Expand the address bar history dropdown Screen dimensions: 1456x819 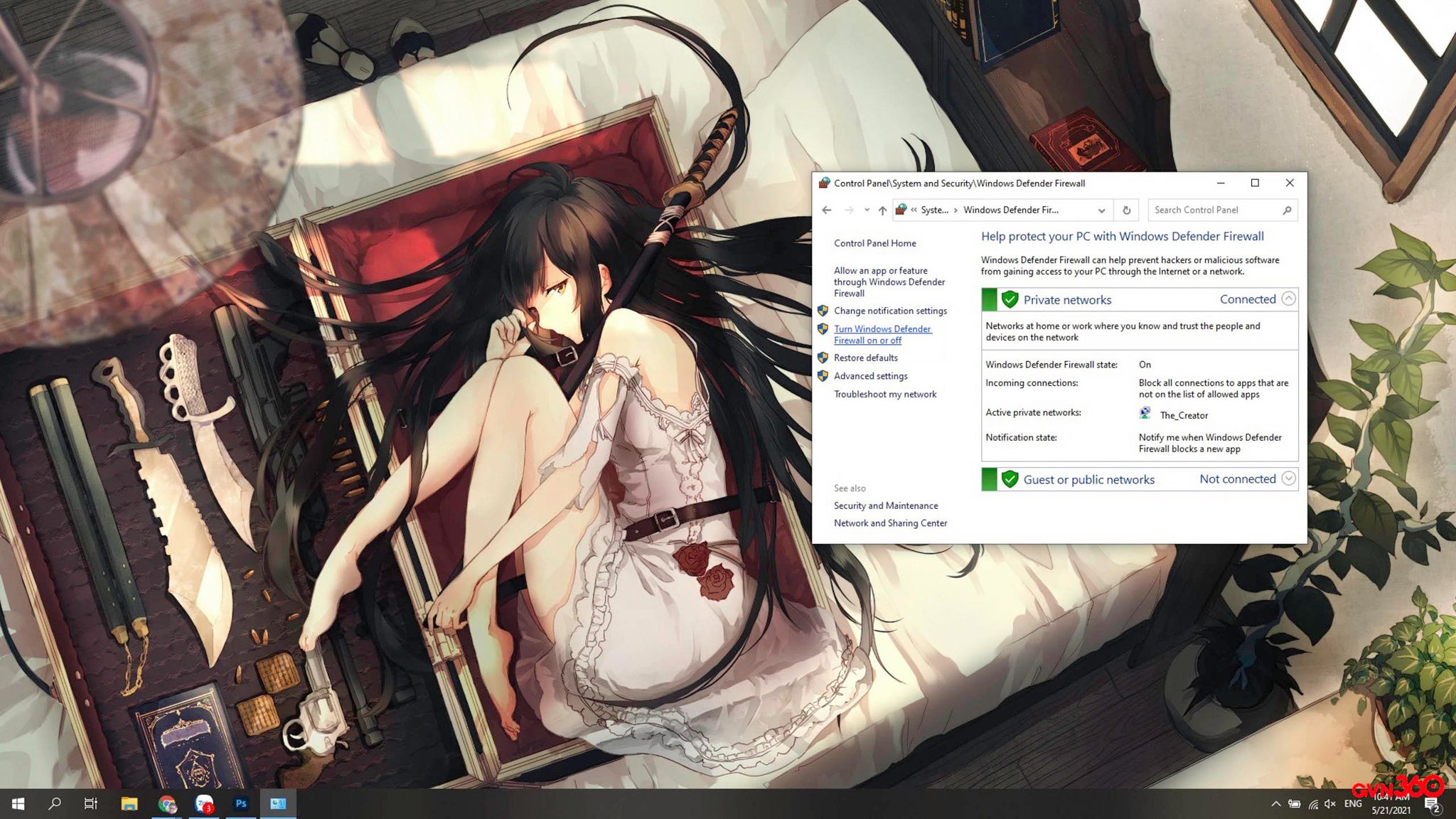point(1101,210)
